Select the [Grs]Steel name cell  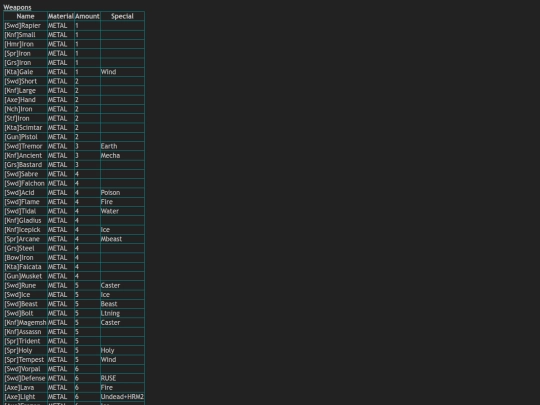click(25, 249)
